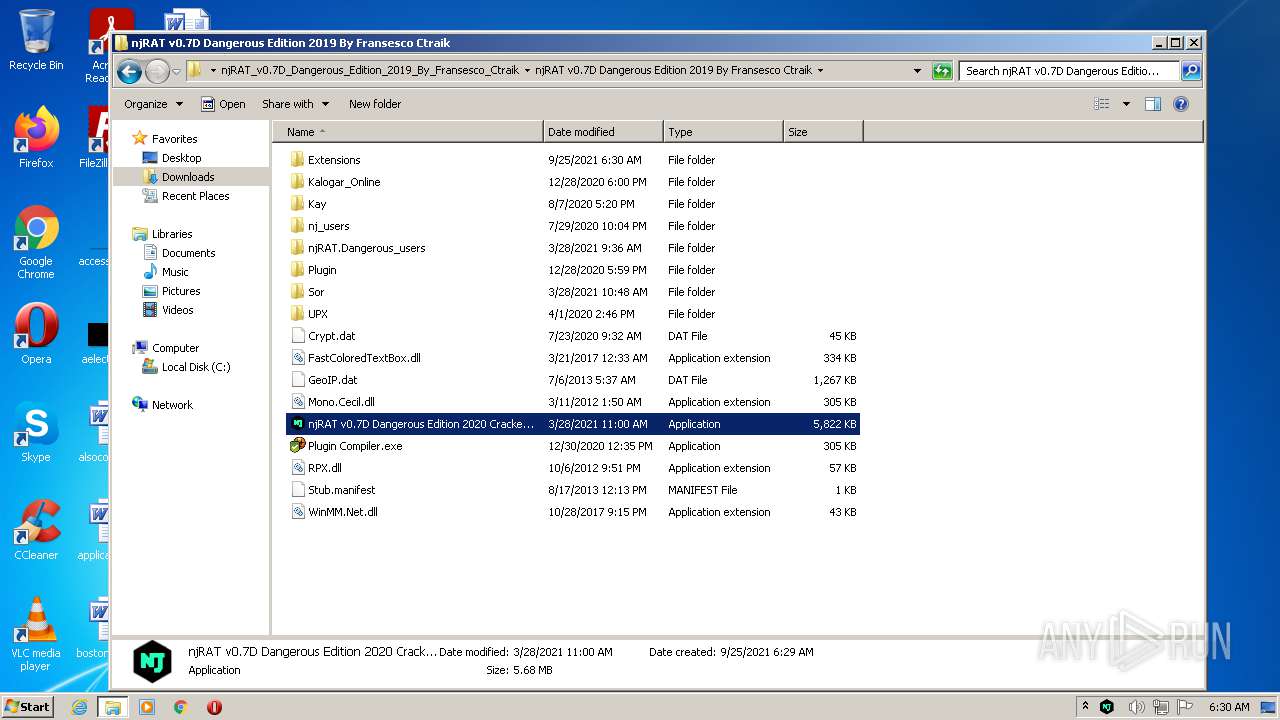Open recent pages dropdown beside Forward arrow
This screenshot has height=720, width=1280.
tap(176, 71)
